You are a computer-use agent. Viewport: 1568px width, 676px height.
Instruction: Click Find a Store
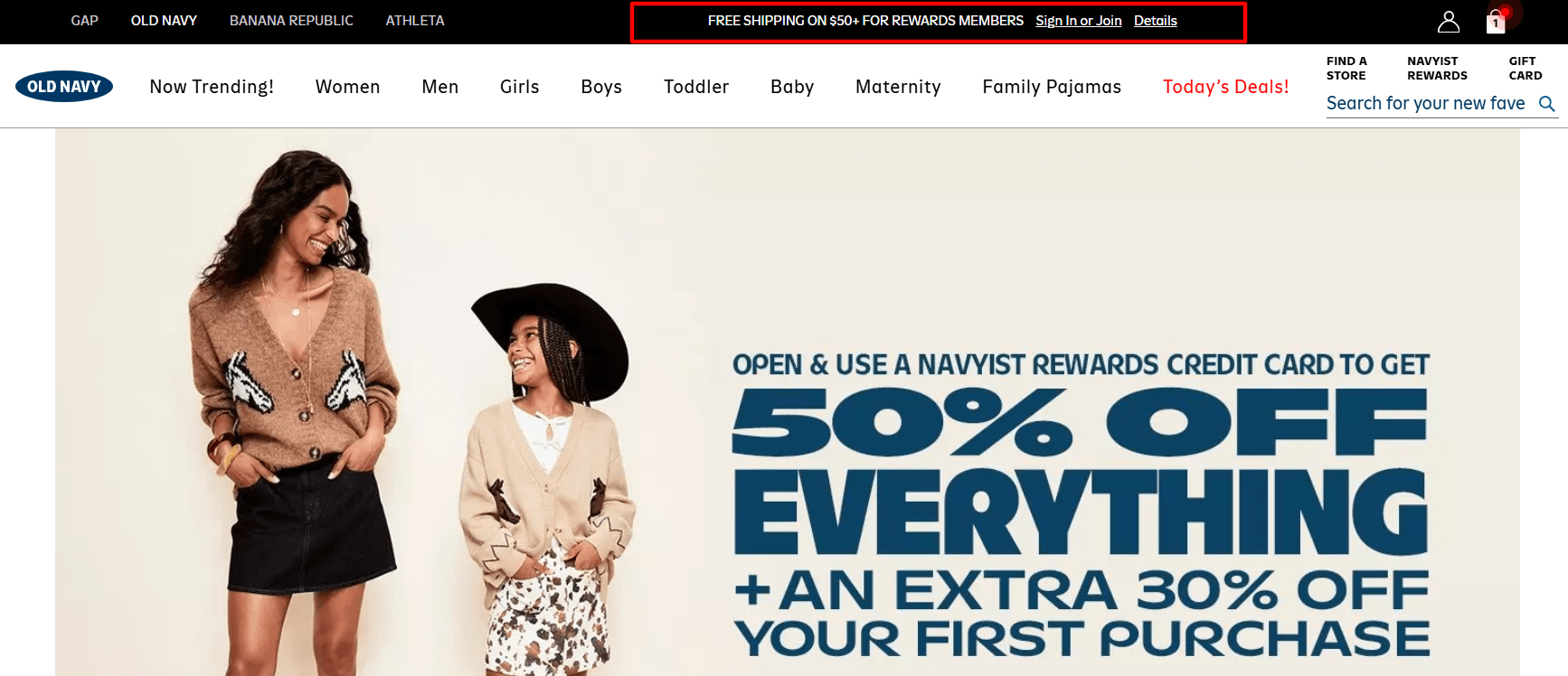tap(1346, 69)
